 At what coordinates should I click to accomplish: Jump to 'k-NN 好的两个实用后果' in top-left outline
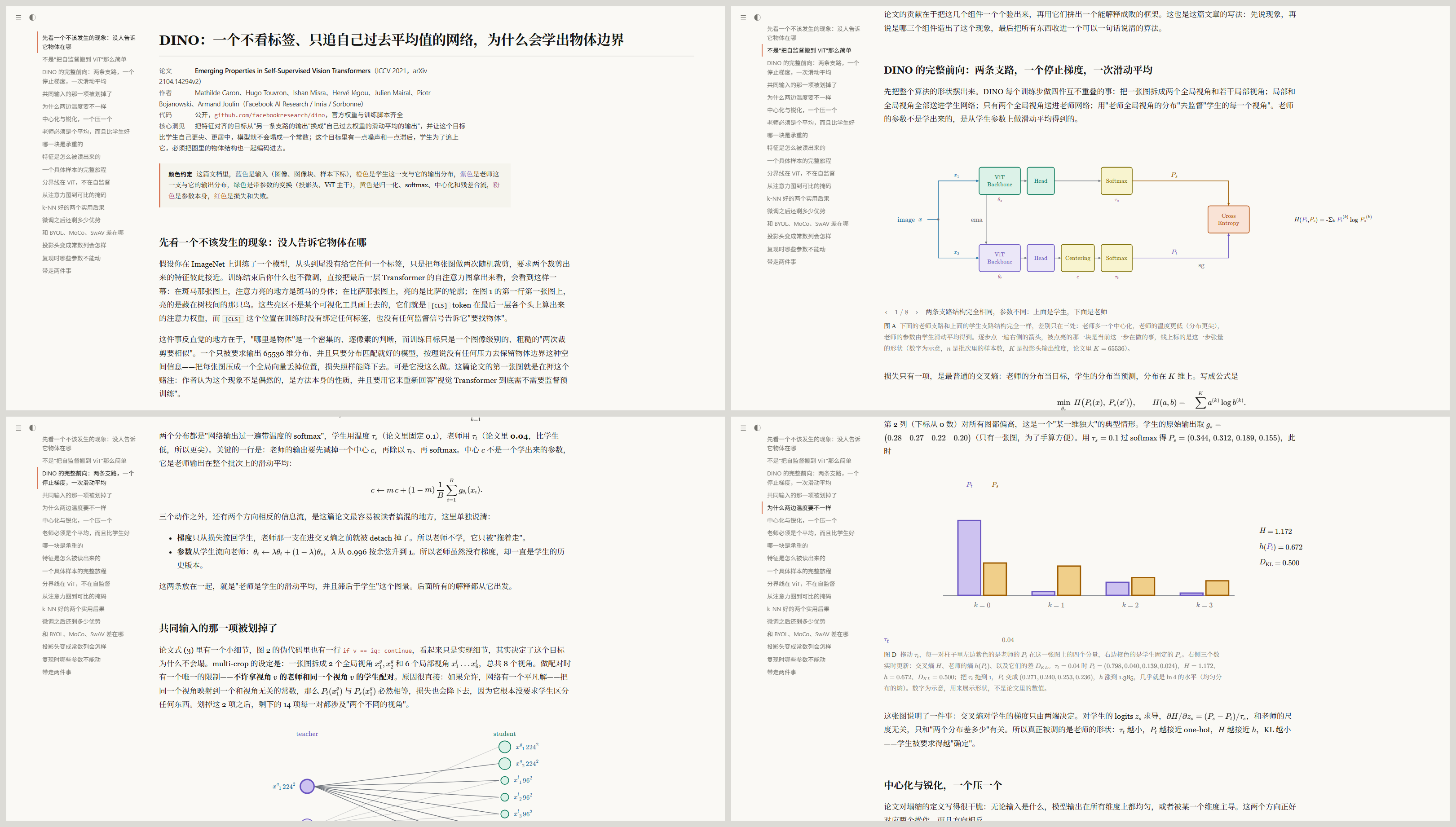pyautogui.click(x=73, y=207)
